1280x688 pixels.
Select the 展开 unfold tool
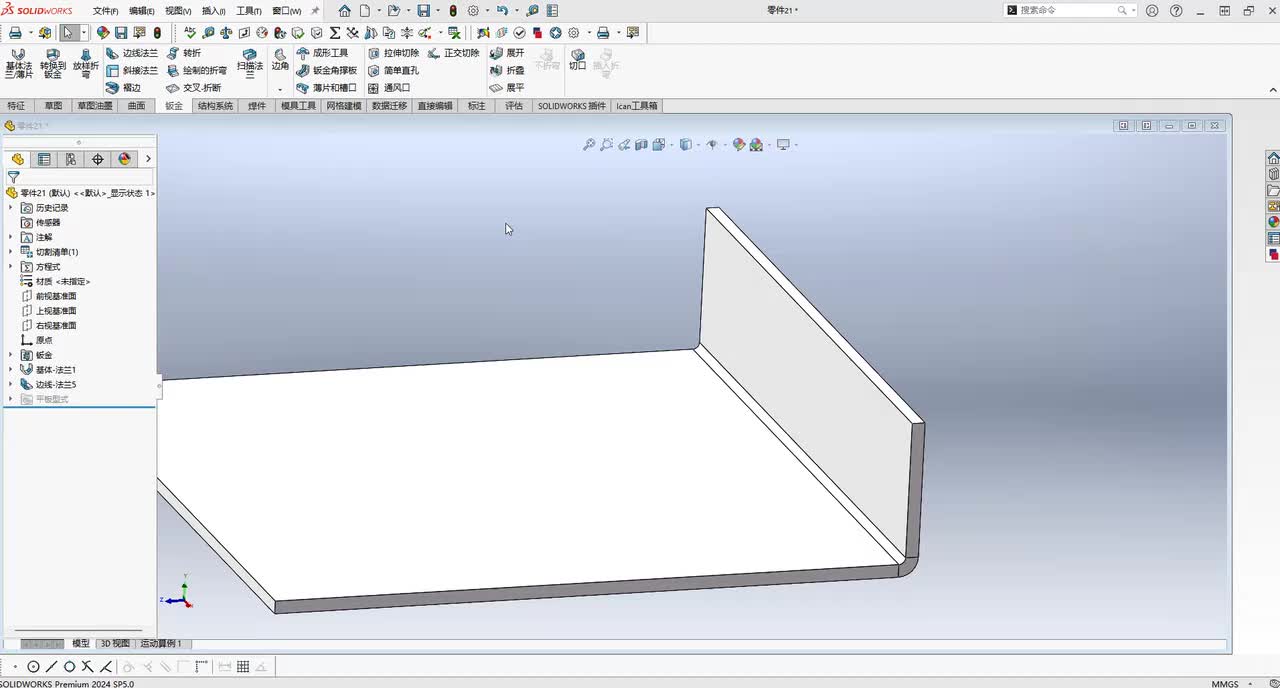(507, 53)
